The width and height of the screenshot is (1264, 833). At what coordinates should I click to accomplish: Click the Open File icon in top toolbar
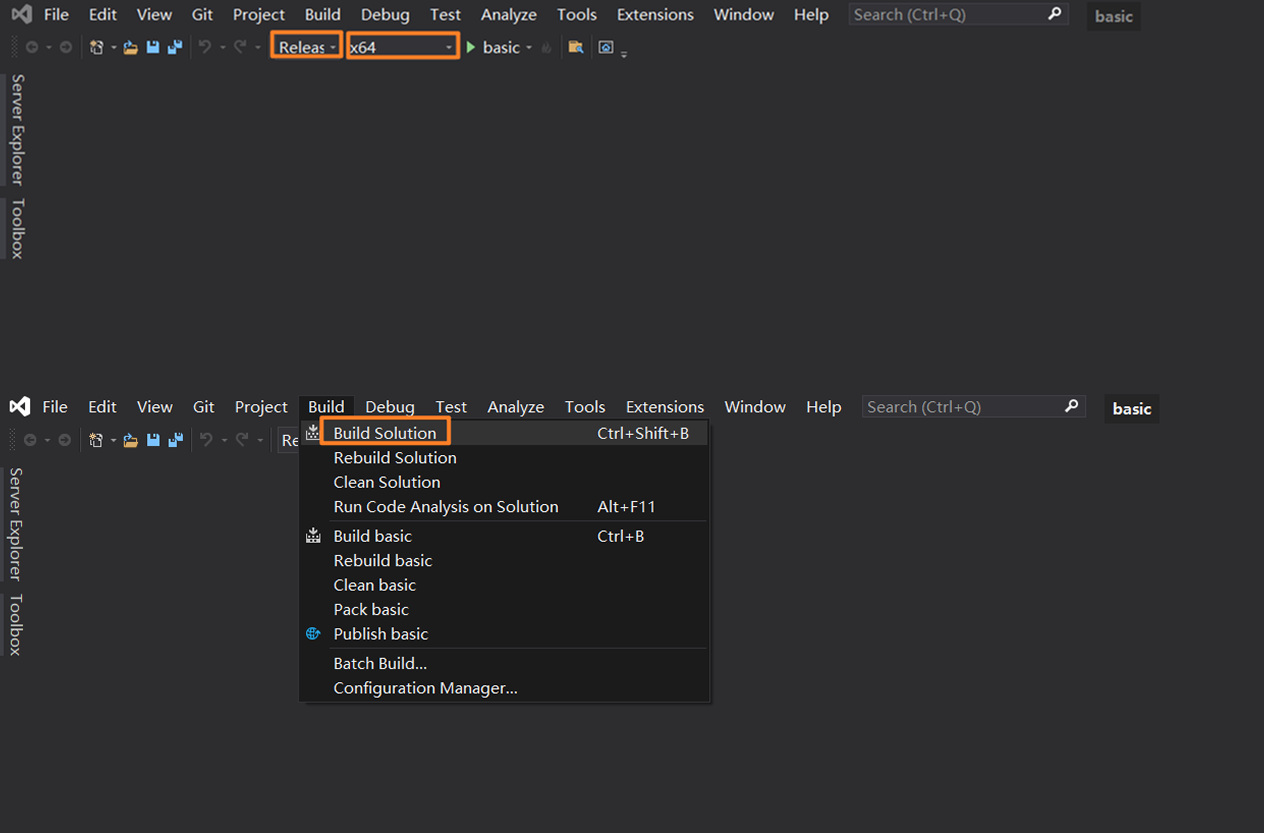coord(131,47)
